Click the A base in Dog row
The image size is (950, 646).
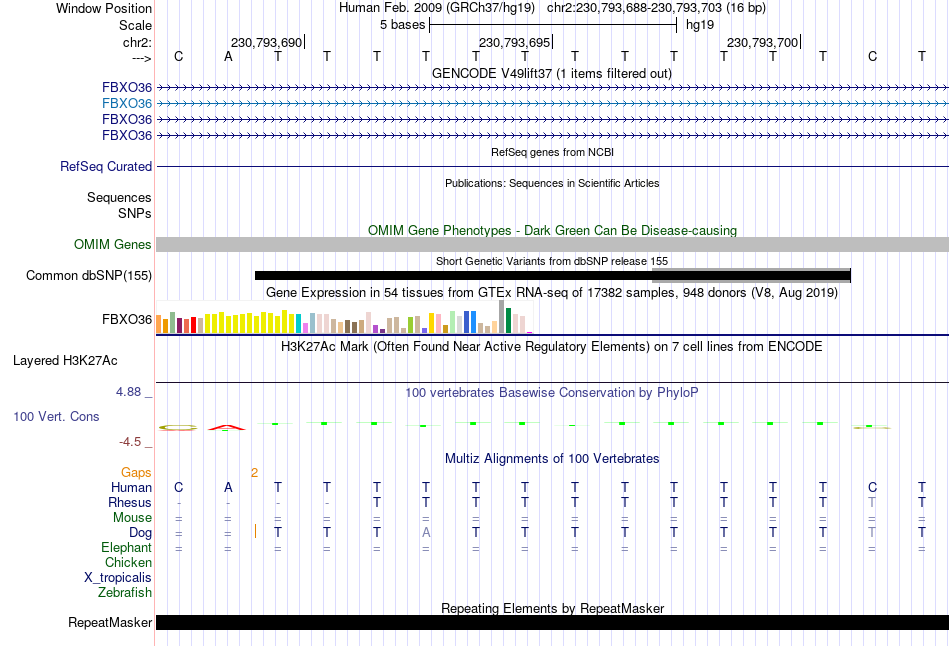tap(426, 532)
